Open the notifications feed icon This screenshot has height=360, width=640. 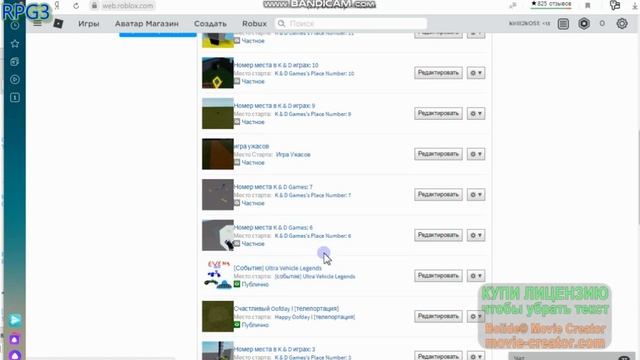click(563, 24)
